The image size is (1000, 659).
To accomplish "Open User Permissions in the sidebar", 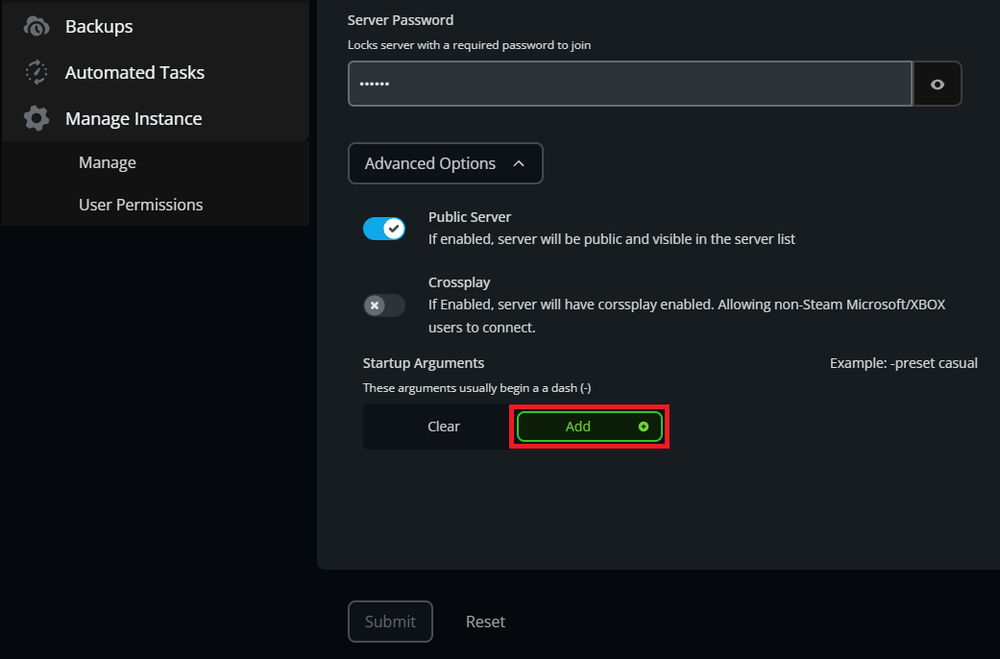I will tap(140, 204).
